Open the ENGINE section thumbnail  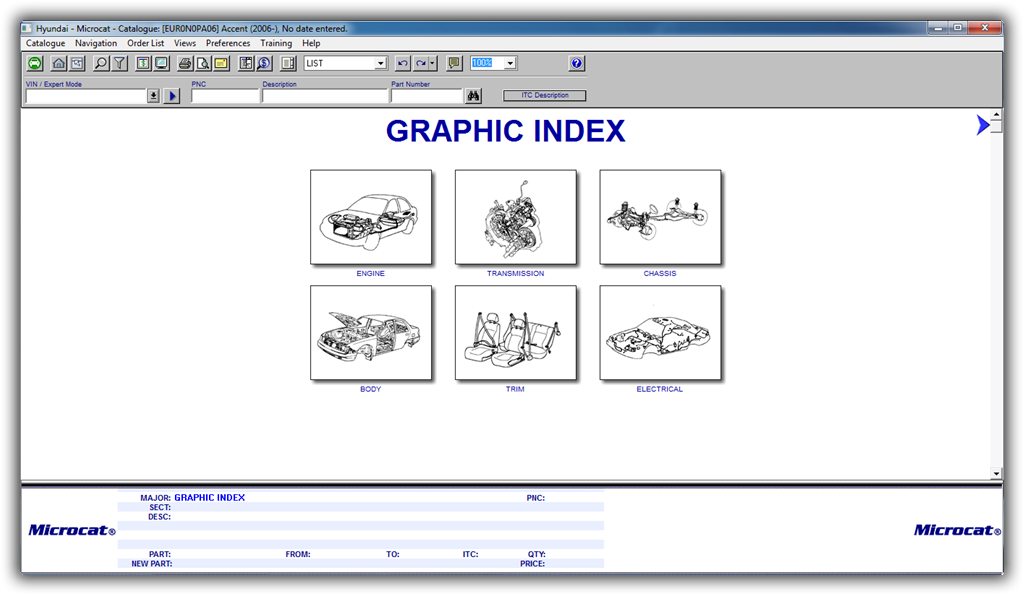[x=371, y=217]
